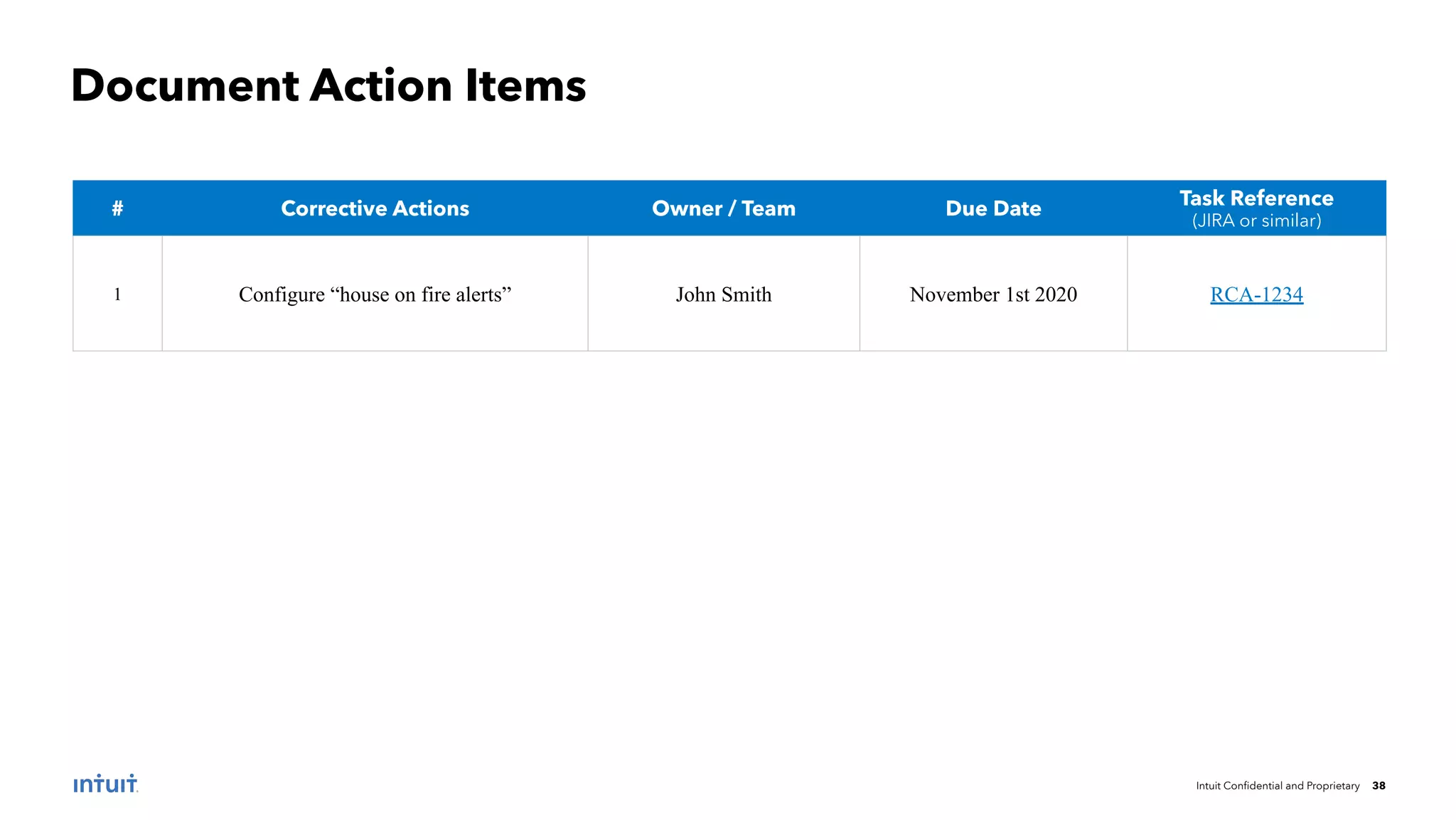This screenshot has width=1456, height=820.
Task: Open the RCA-1234 task reference link
Action: click(x=1256, y=294)
